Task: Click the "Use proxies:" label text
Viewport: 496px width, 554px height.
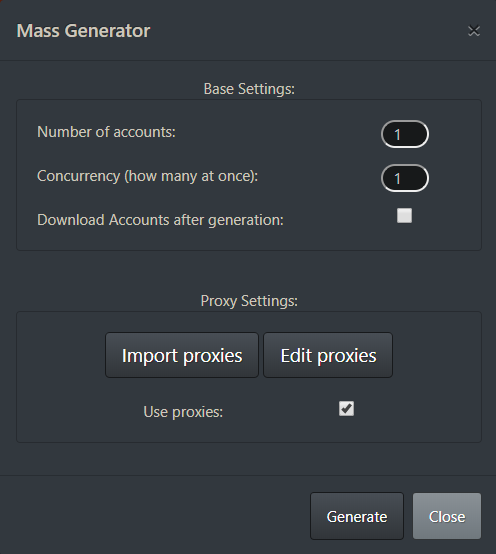Action: click(x=183, y=412)
